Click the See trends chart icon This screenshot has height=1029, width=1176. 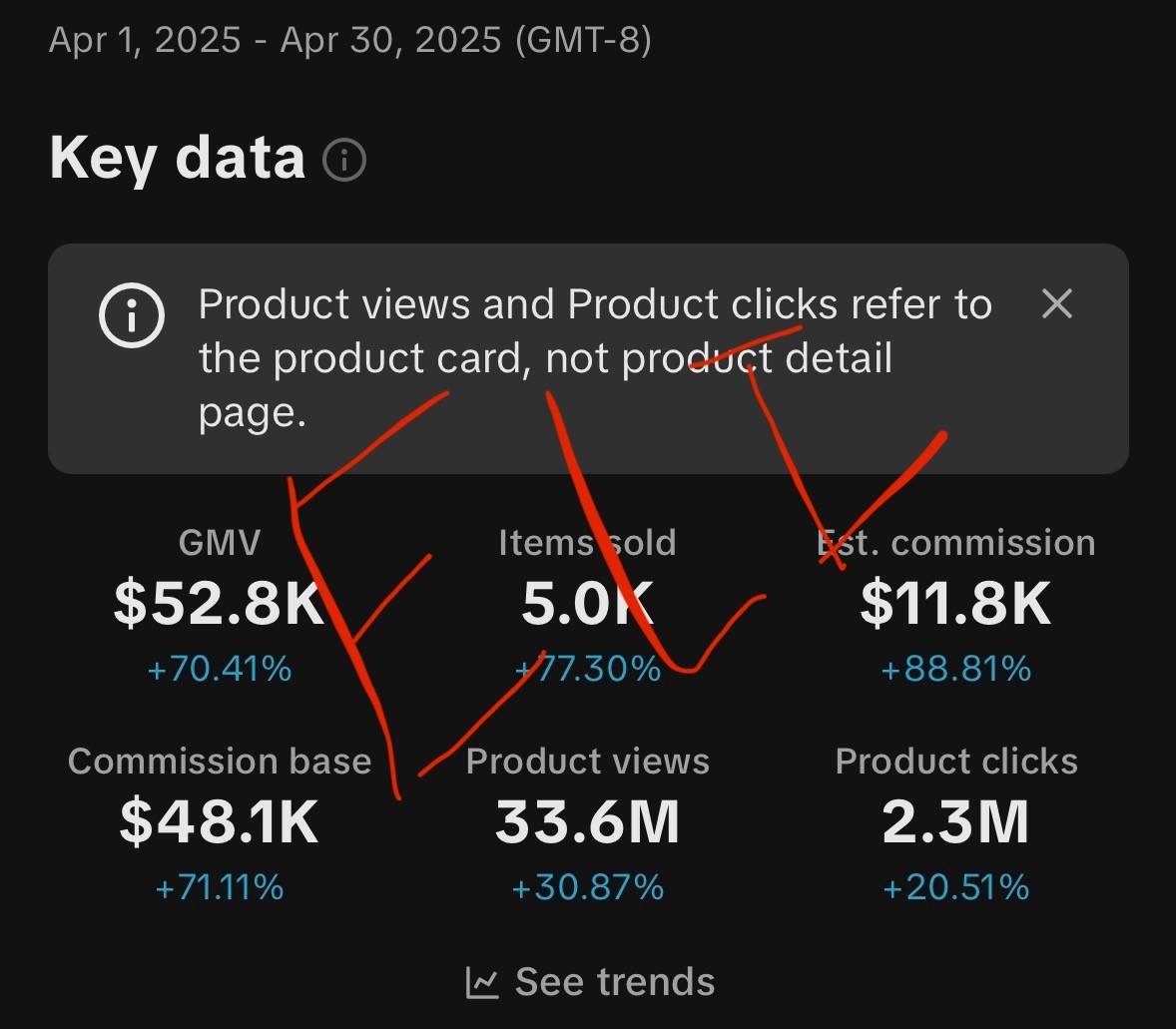pyautogui.click(x=481, y=982)
